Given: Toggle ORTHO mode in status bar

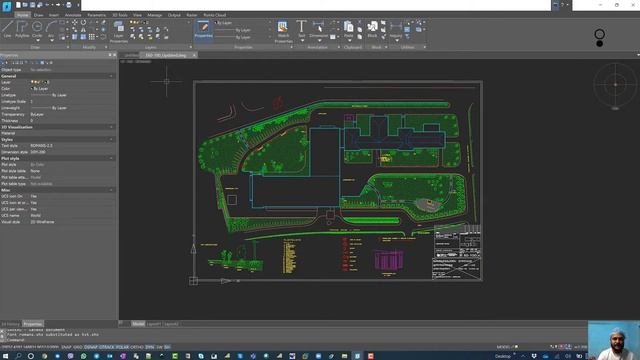Looking at the screenshot, I should 137,347.
